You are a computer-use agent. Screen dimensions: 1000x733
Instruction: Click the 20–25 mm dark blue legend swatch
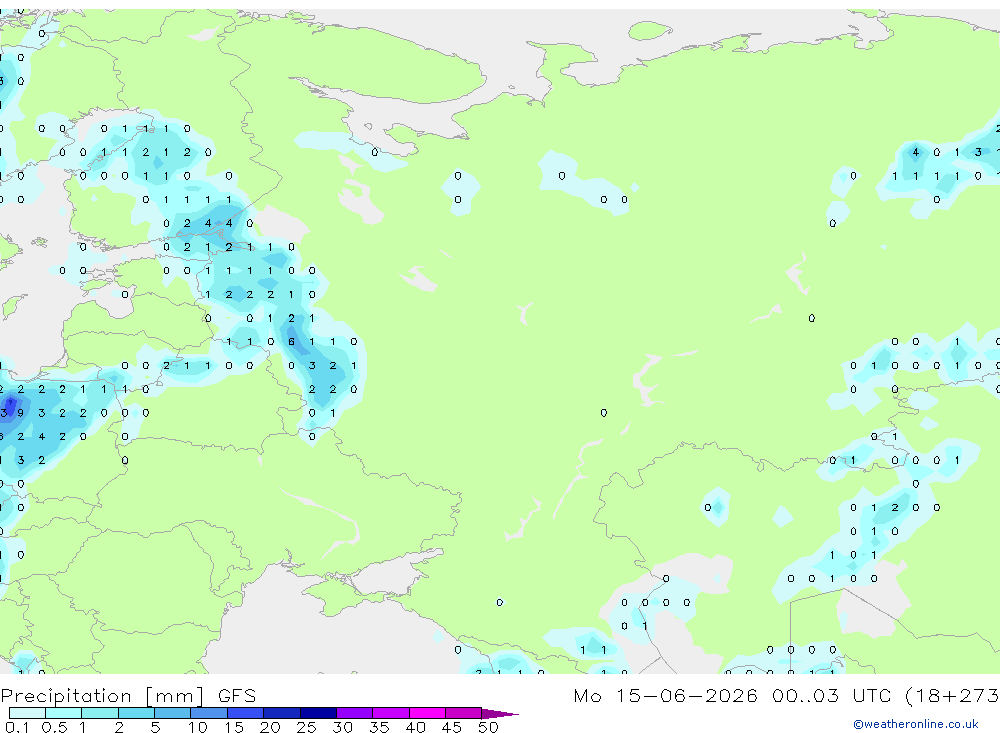[x=282, y=713]
